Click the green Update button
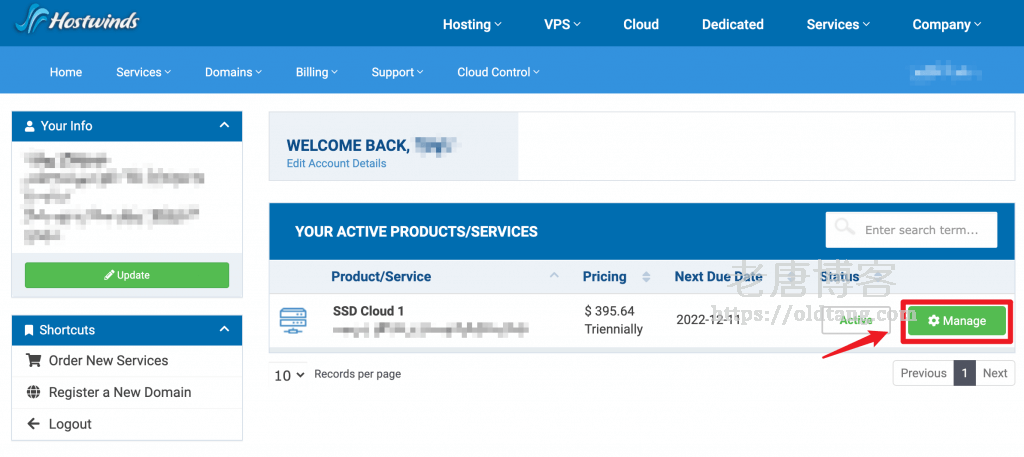 127,275
